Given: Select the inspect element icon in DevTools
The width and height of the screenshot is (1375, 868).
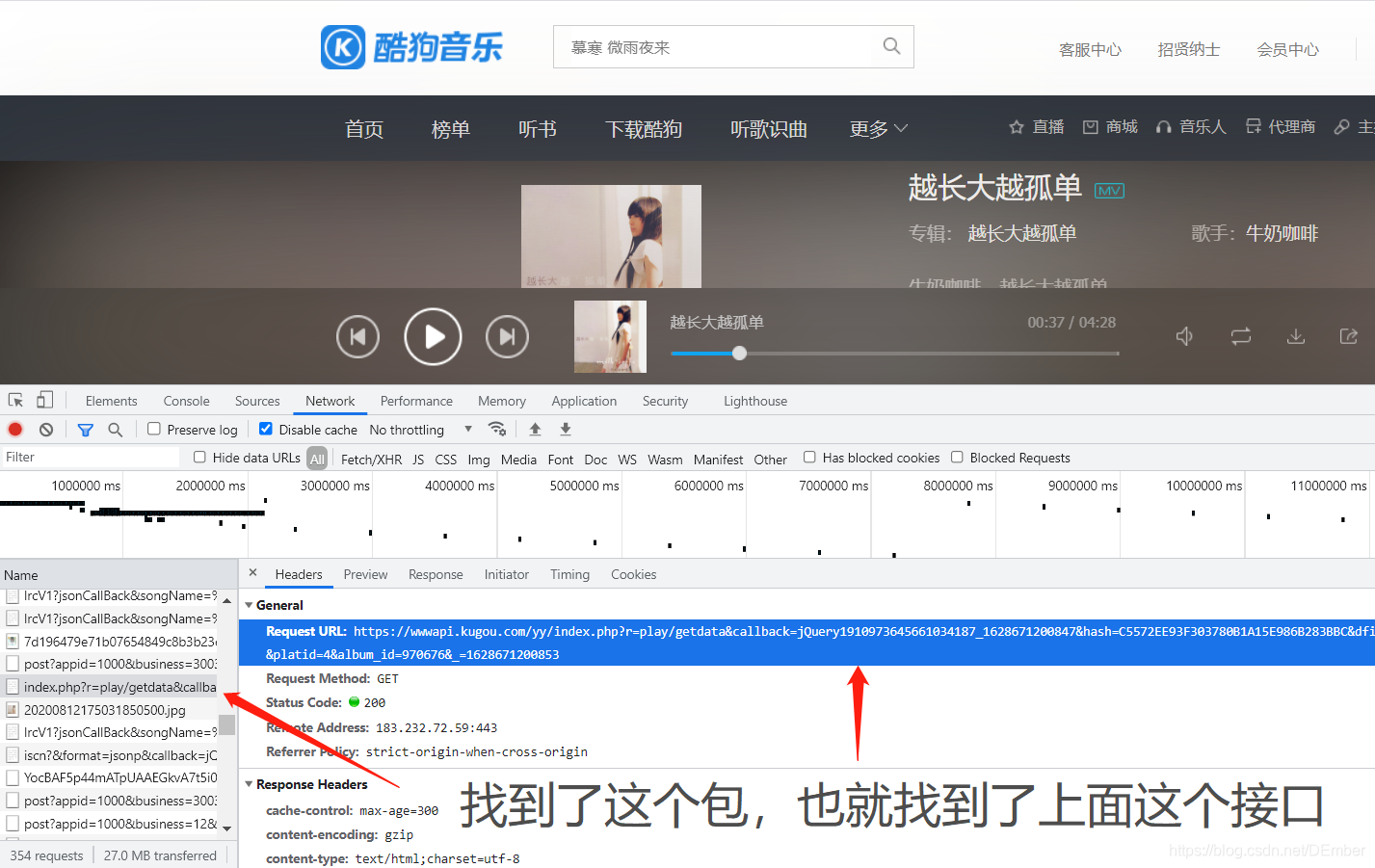Looking at the screenshot, I should click(15, 400).
